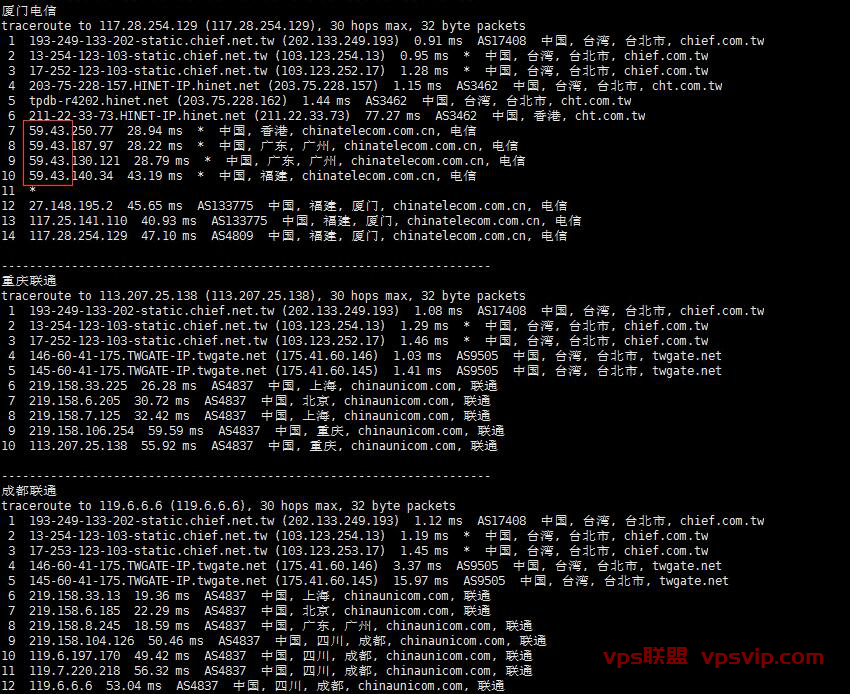Click IP 219.158.104.126 in 成都 trace

pyautogui.click(x=81, y=641)
